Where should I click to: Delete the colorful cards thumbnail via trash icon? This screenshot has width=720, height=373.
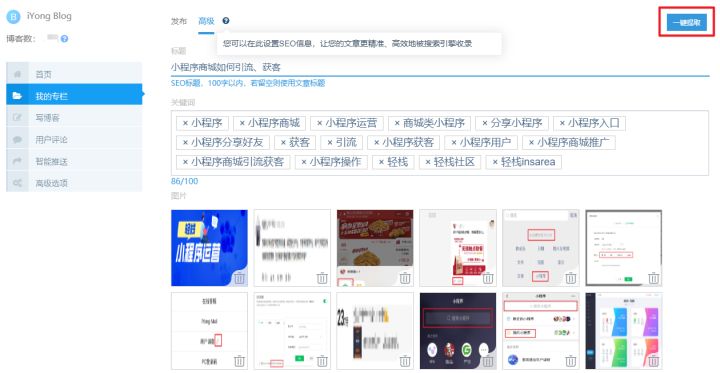click(x=653, y=361)
